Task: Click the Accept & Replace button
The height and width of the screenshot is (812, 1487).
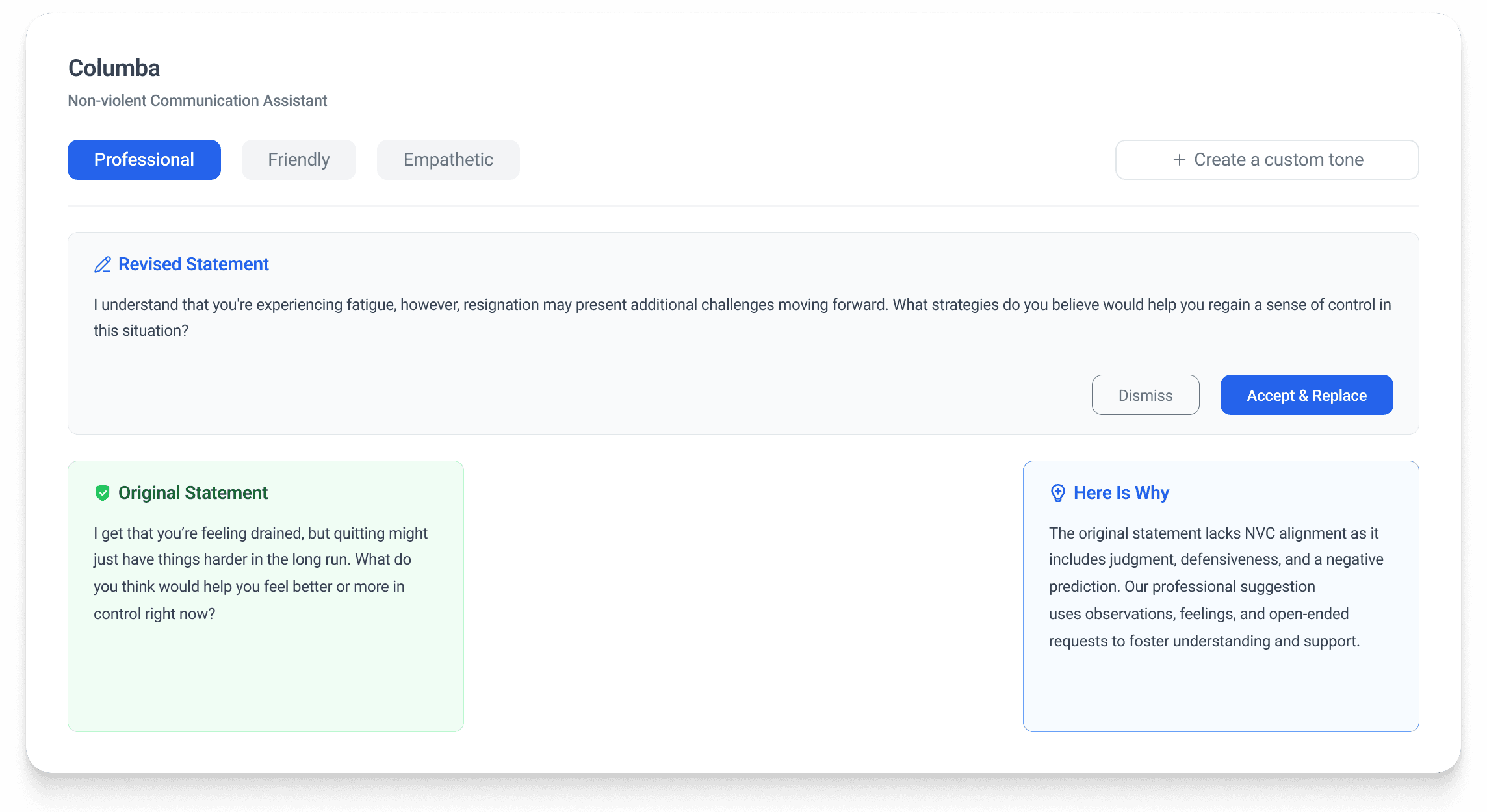Action: tap(1306, 395)
